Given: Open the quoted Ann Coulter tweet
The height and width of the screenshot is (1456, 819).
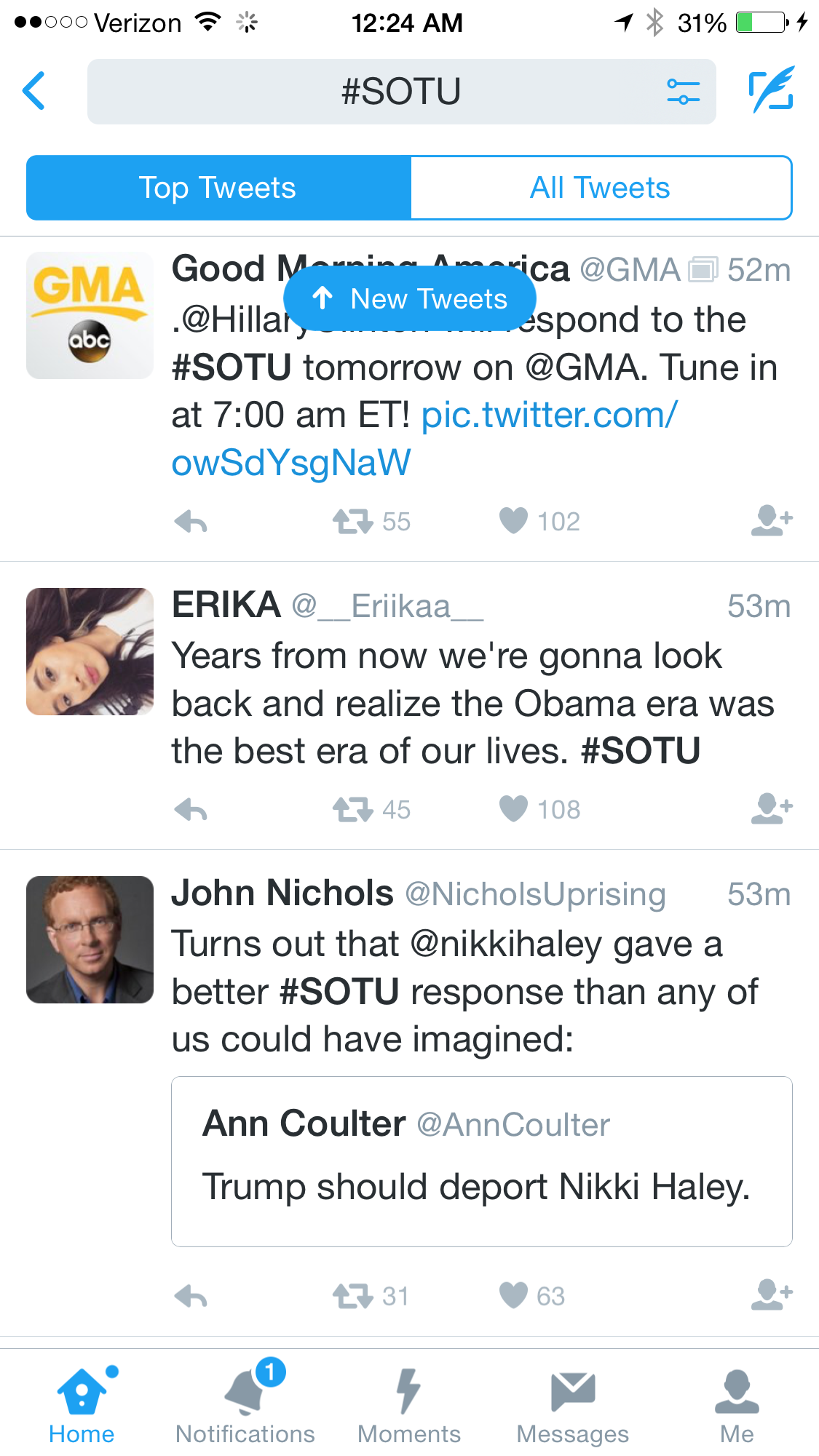Looking at the screenshot, I should point(481,1161).
